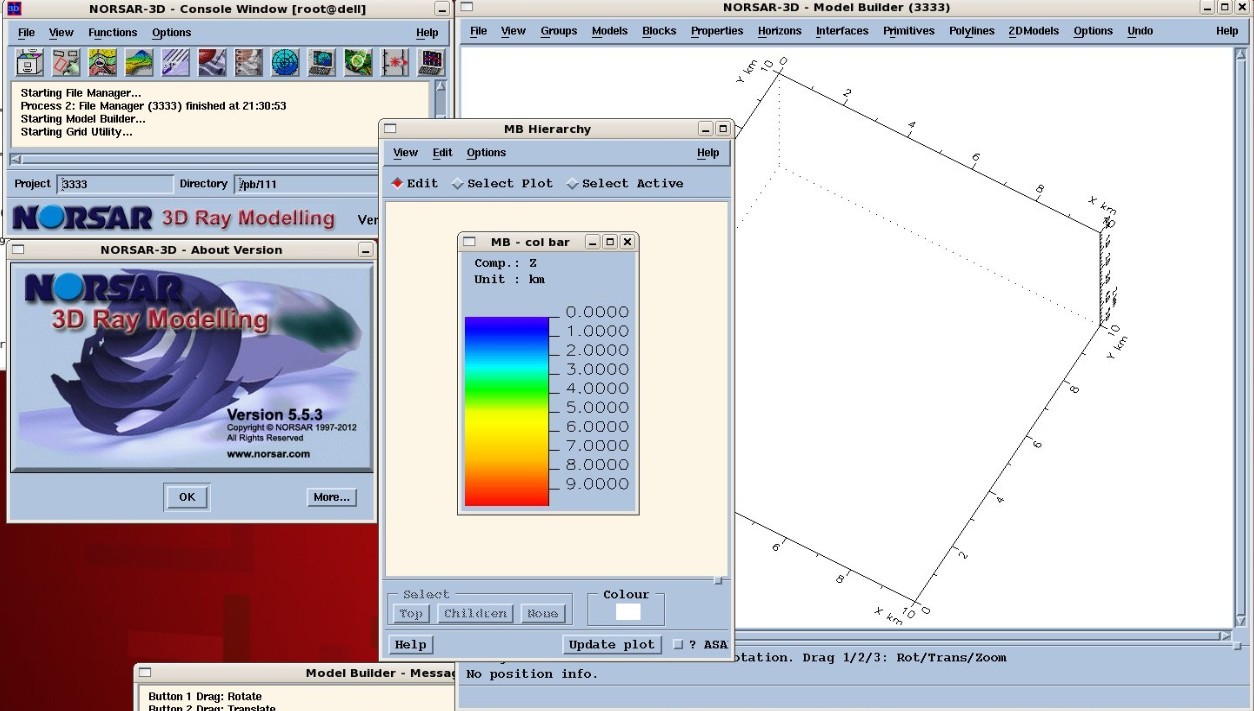The height and width of the screenshot is (711, 1254).
Task: Open Edit menu in MB Hierarchy
Action: pos(442,153)
